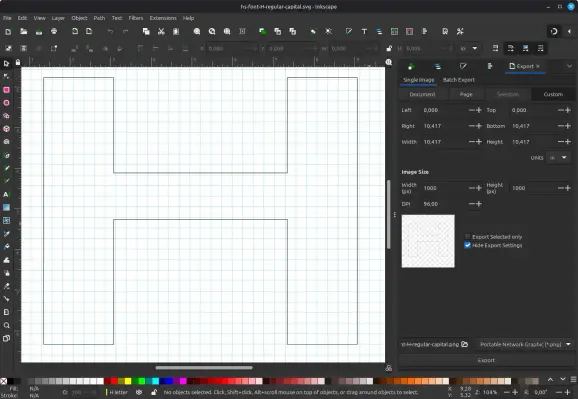Select the Text tool in the toolbox

[6, 194]
